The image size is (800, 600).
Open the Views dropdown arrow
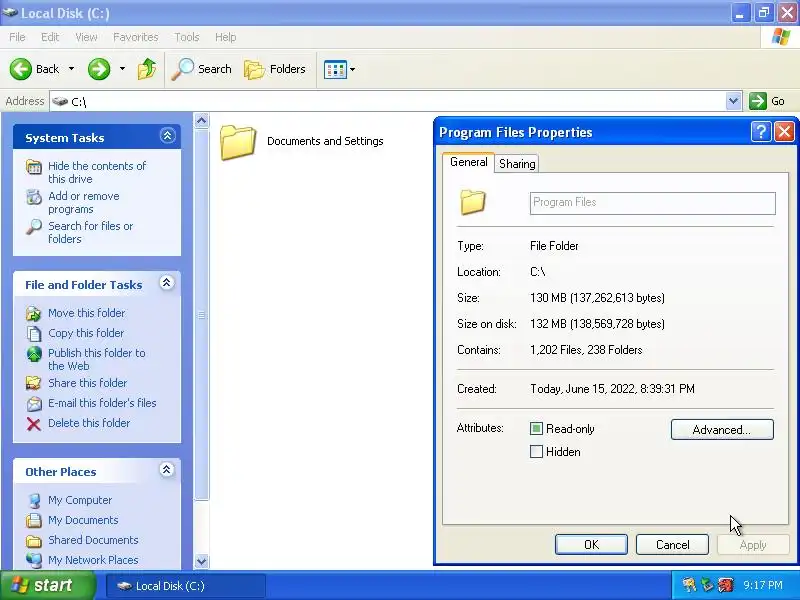point(353,69)
